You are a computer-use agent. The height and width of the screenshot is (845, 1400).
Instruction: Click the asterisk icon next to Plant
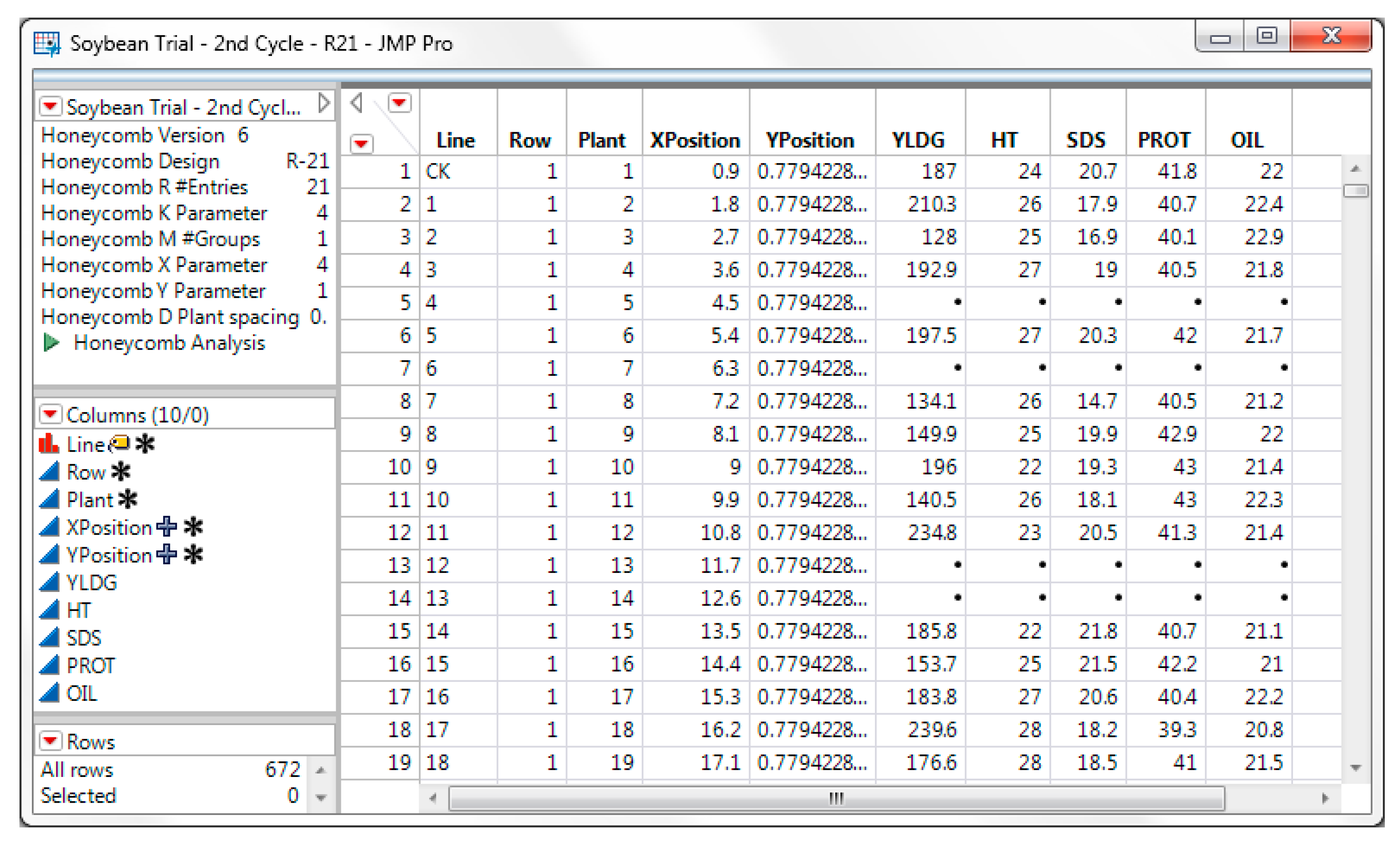(128, 499)
